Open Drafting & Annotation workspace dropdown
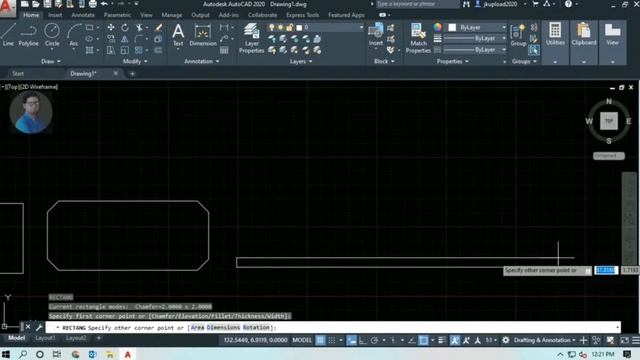The image size is (640, 360). point(544,340)
